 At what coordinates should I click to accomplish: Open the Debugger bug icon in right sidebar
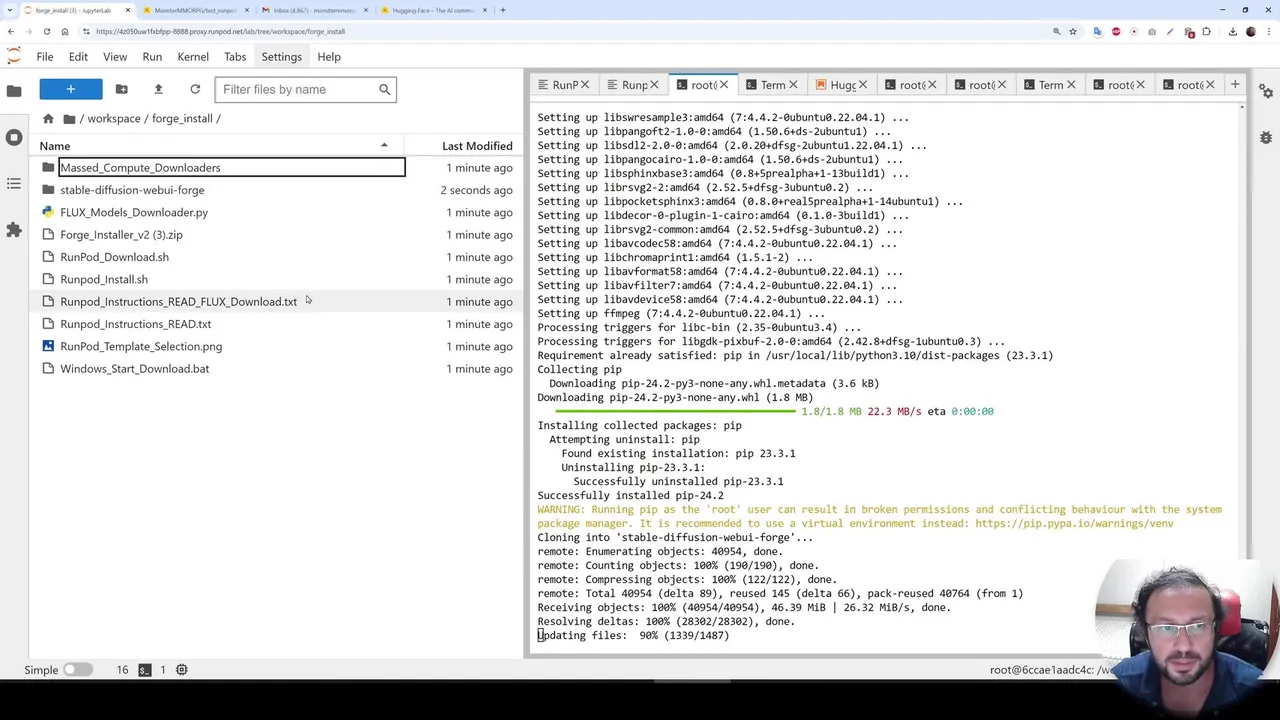[1266, 137]
